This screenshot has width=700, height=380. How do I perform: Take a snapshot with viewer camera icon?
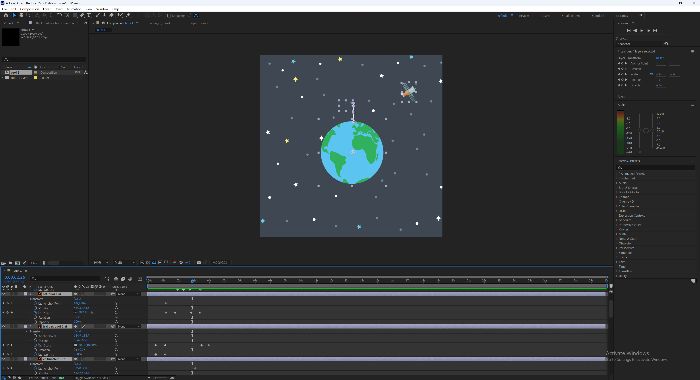point(199,263)
